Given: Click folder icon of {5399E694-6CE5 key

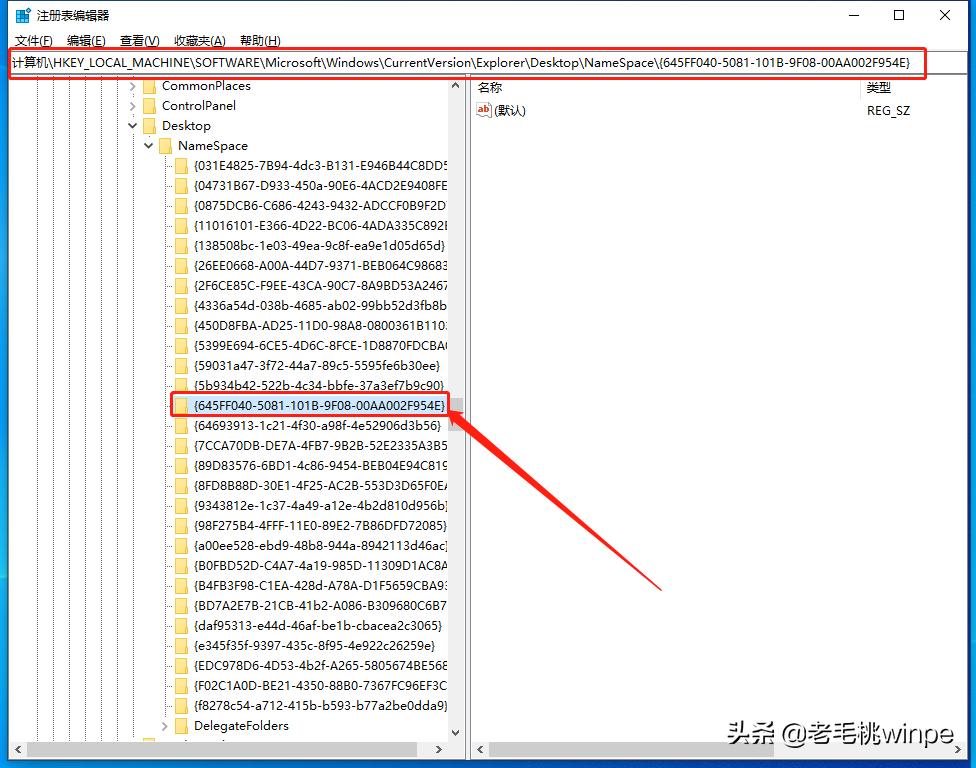Looking at the screenshot, I should pos(181,345).
